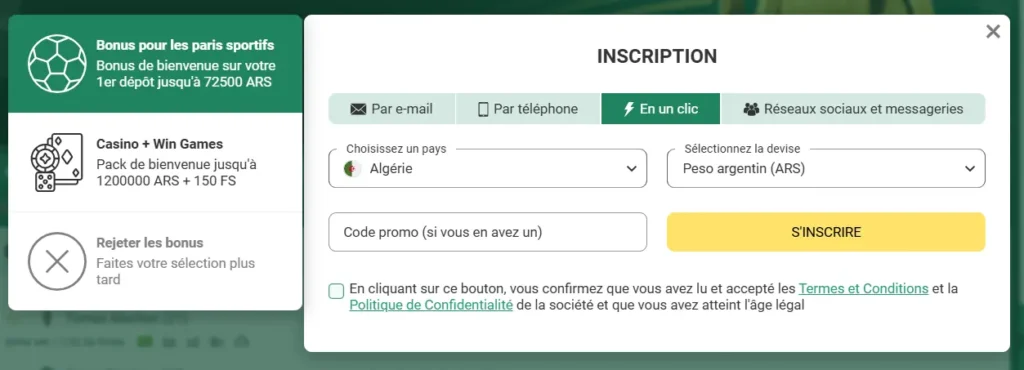Viewport: 1024px width, 370px height.
Task: Switch to the Par téléphone tab
Action: pos(528,109)
